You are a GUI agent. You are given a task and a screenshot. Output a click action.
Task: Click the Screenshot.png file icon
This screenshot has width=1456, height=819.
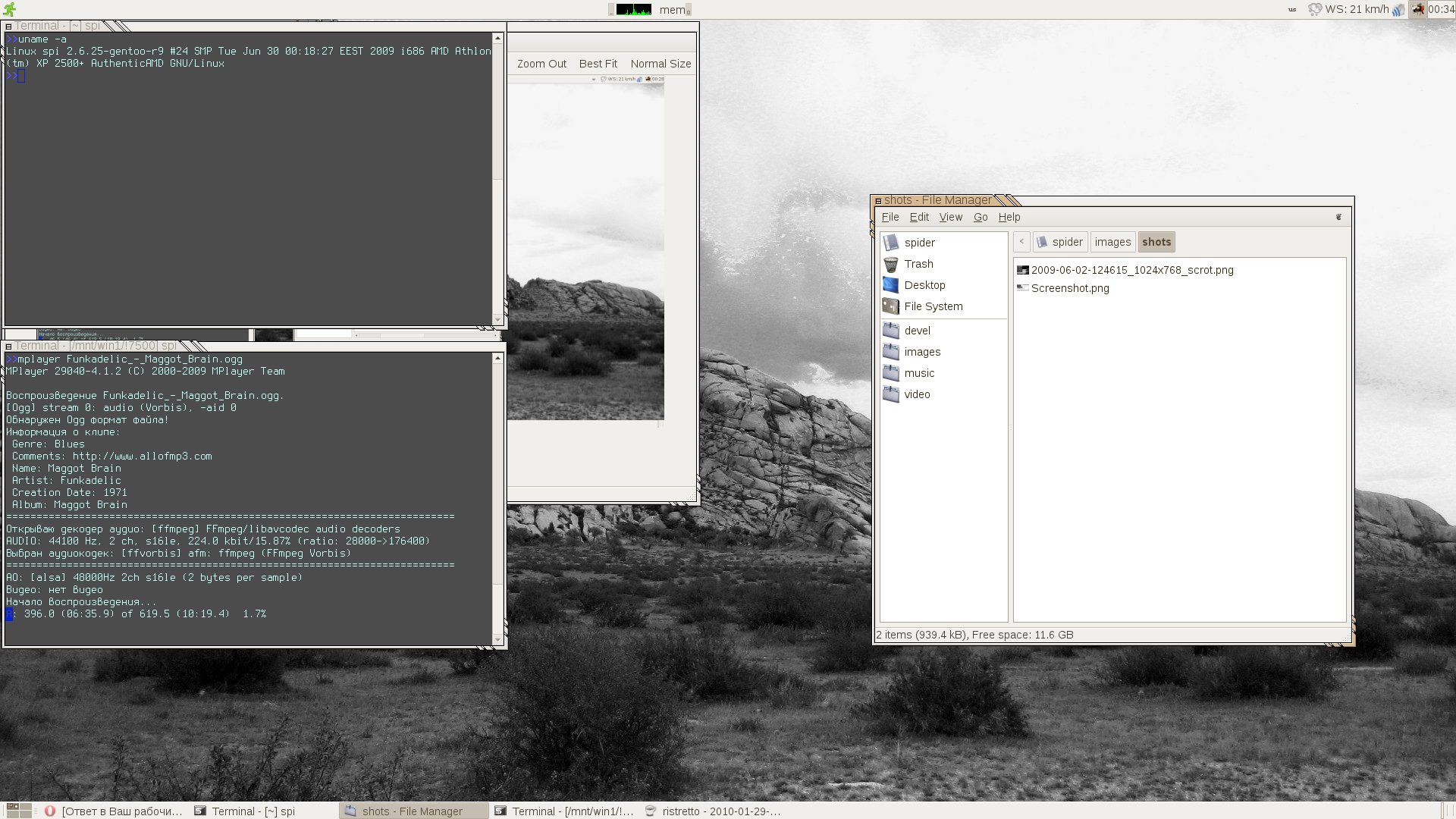(x=1023, y=288)
